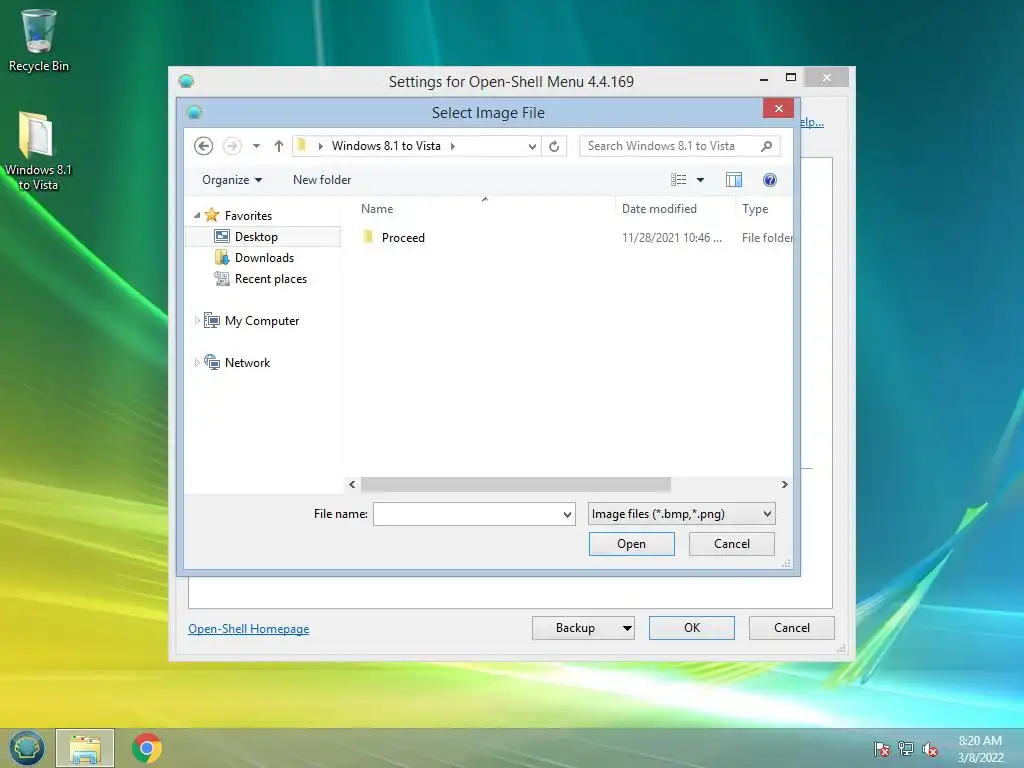Image resolution: width=1024 pixels, height=768 pixels.
Task: Click OK in Open-Shell settings window
Action: tap(692, 628)
